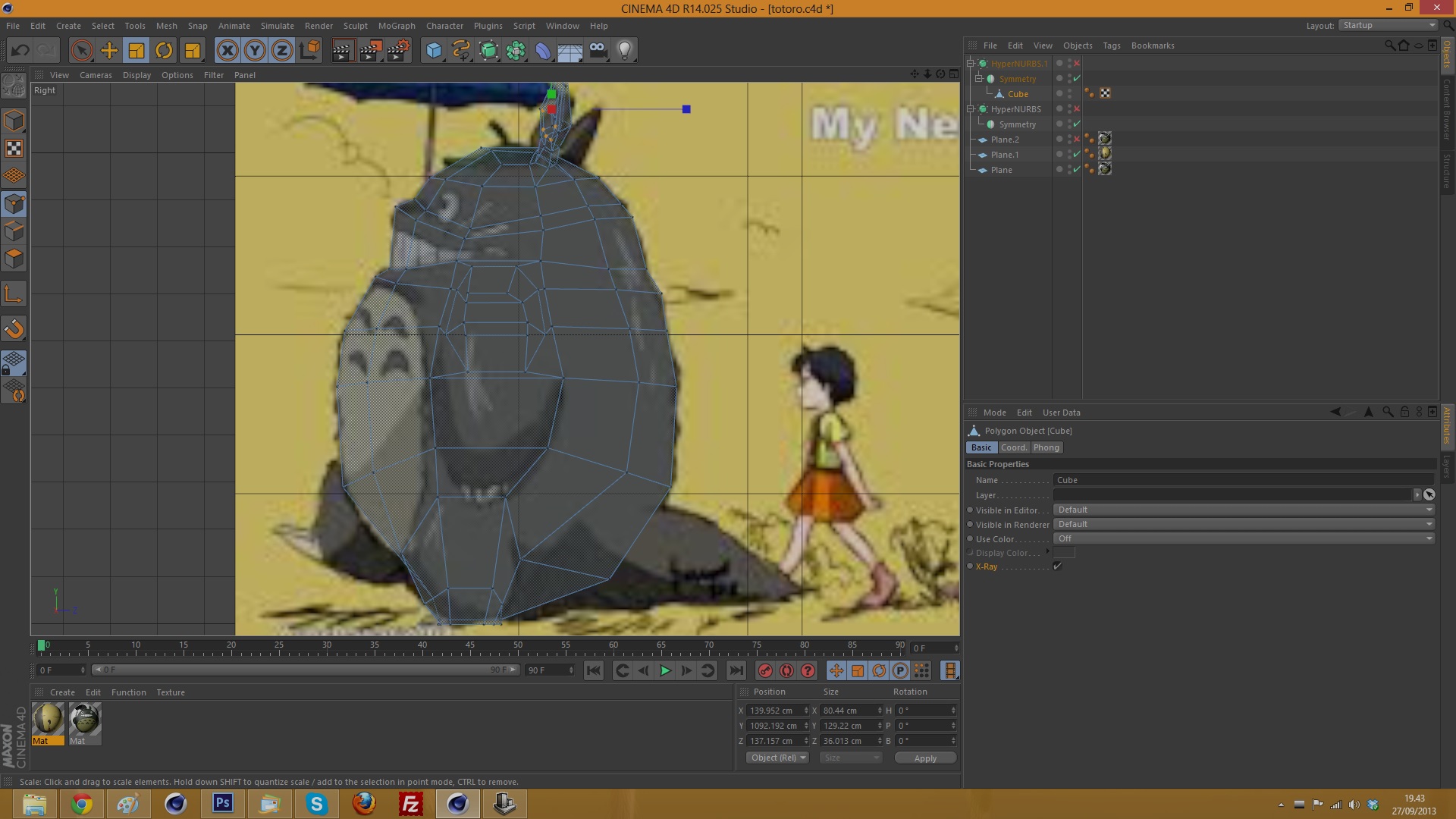Enable the Snap magnet icon
This screenshot has width=1456, height=819.
(x=14, y=328)
